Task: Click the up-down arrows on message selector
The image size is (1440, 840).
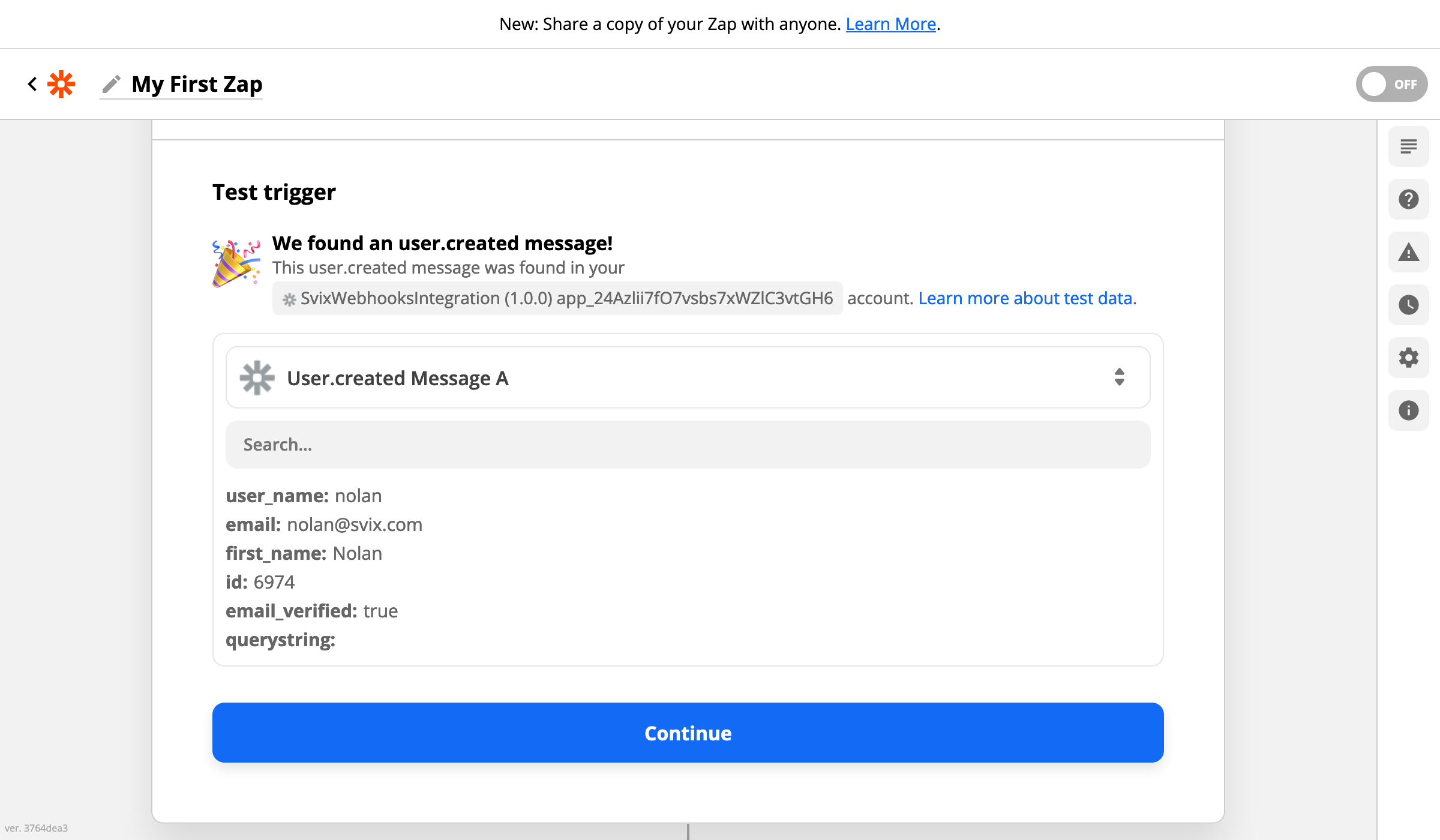Action: (1119, 377)
